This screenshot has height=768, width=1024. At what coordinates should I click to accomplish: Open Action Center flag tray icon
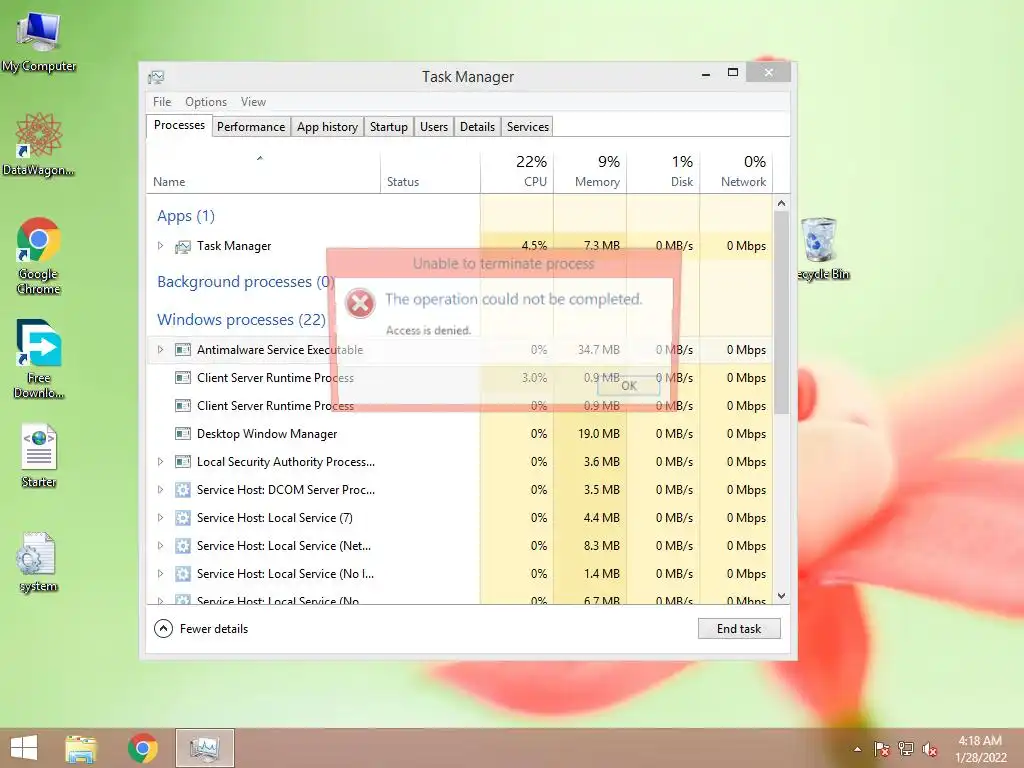[881, 749]
